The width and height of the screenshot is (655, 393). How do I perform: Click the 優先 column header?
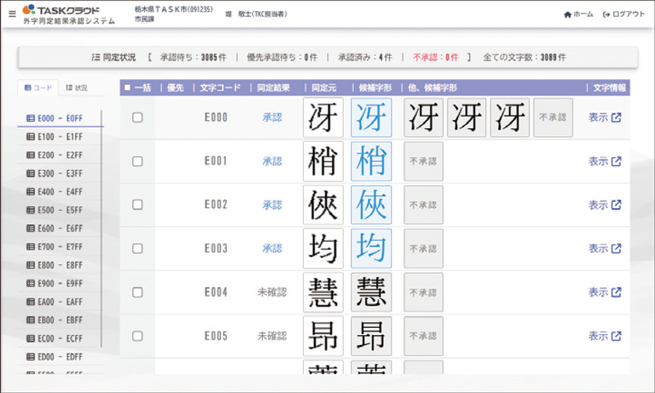(175, 88)
